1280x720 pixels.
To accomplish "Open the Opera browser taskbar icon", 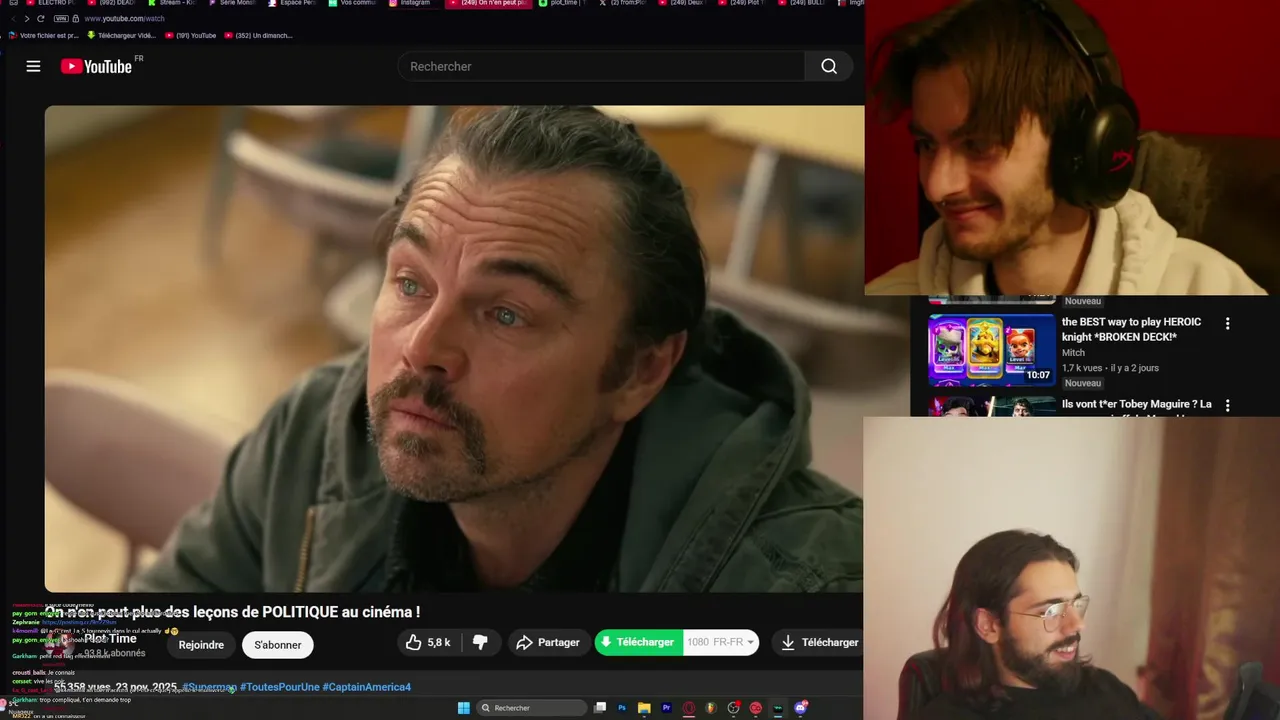I will (x=689, y=708).
